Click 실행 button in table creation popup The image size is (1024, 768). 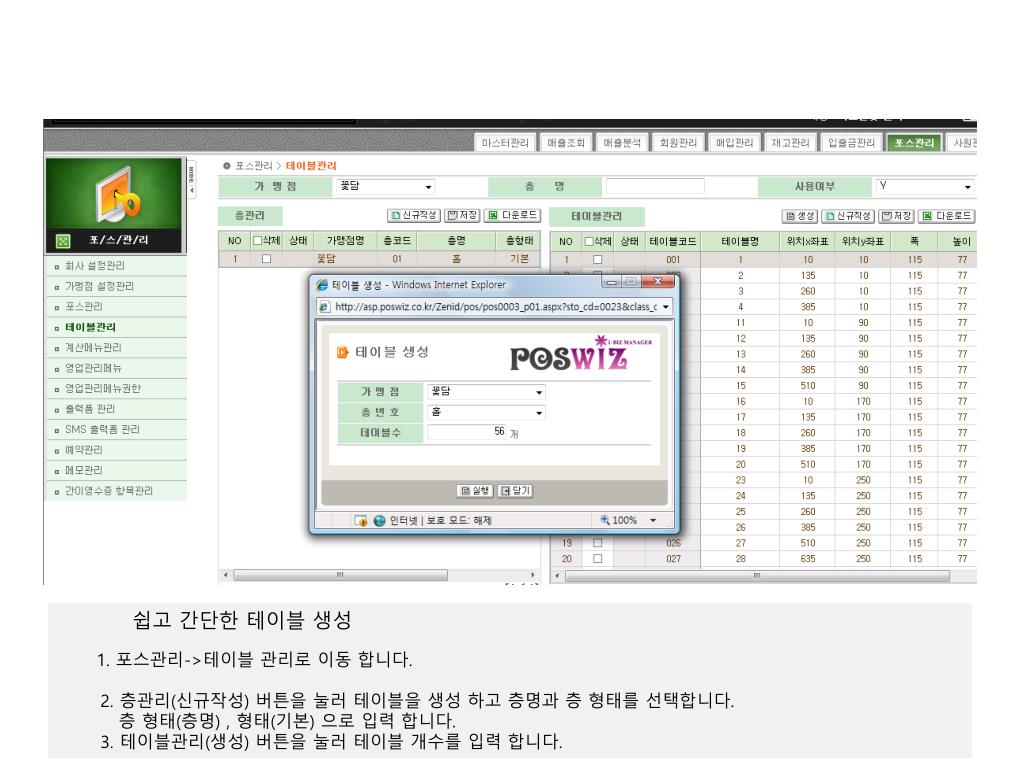(475, 490)
